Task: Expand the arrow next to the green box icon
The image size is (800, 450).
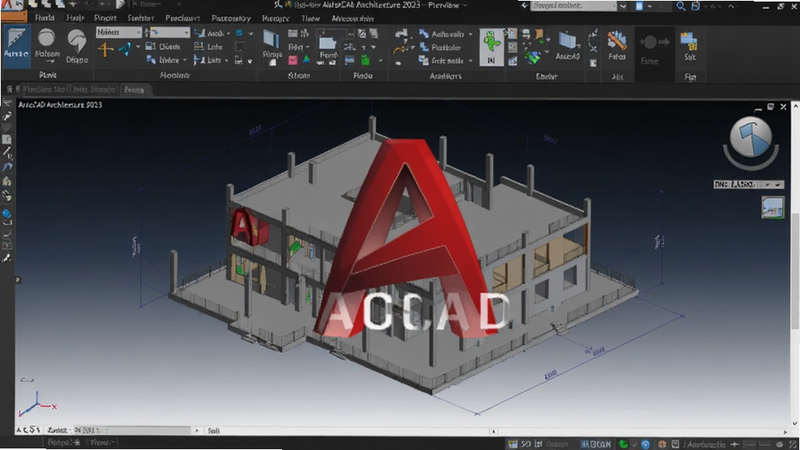Action: (380, 61)
